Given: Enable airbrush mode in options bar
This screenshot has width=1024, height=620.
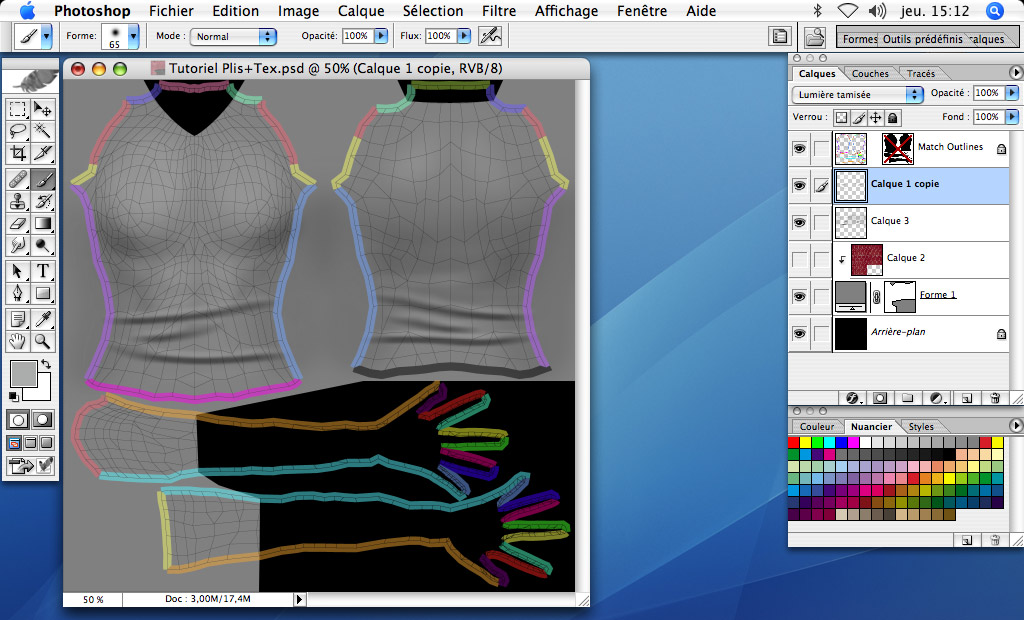Looking at the screenshot, I should (x=490, y=36).
